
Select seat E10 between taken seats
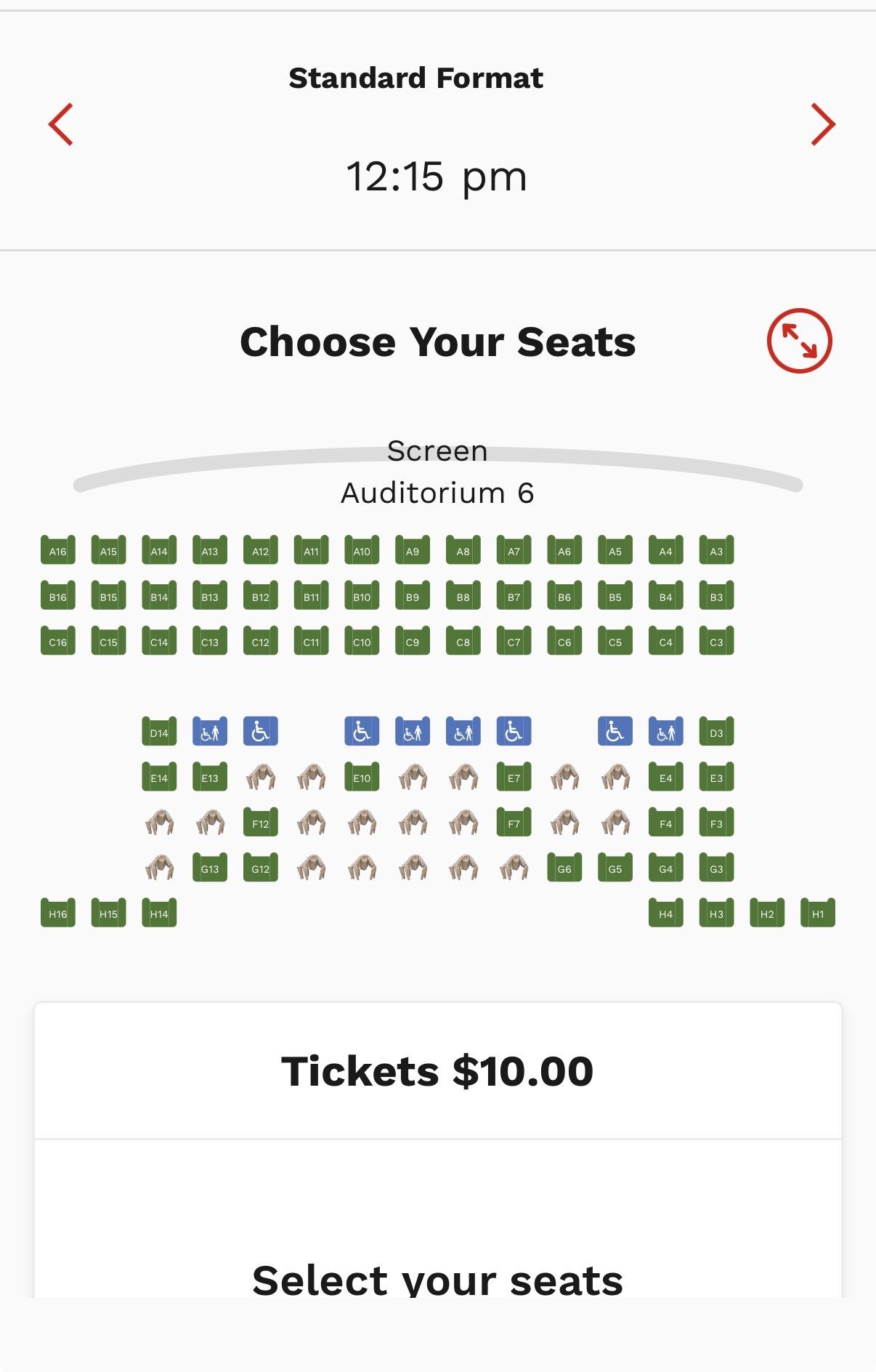tap(362, 777)
